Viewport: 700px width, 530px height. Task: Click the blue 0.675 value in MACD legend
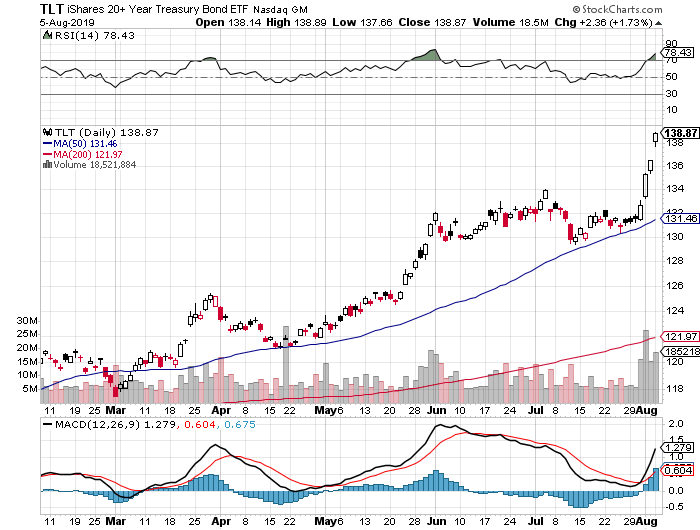240,424
